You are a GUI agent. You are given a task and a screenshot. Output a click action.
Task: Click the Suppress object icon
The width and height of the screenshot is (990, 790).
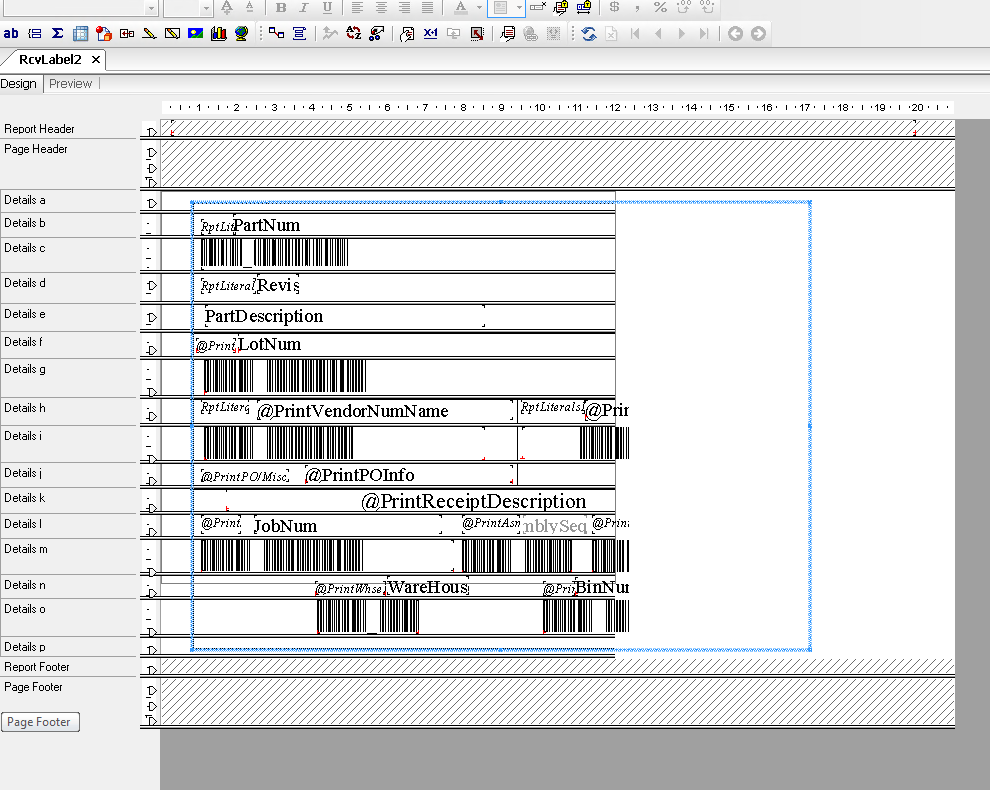click(x=538, y=8)
